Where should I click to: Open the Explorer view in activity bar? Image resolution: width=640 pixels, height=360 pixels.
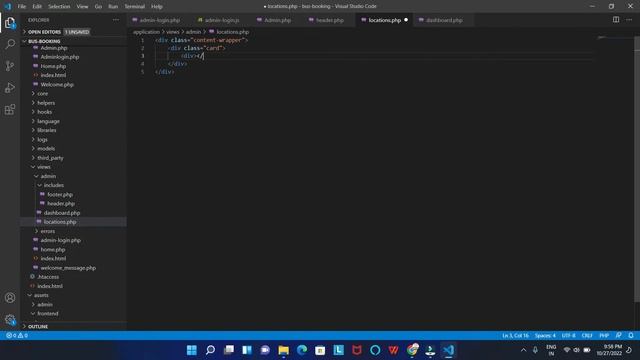pyautogui.click(x=10, y=23)
